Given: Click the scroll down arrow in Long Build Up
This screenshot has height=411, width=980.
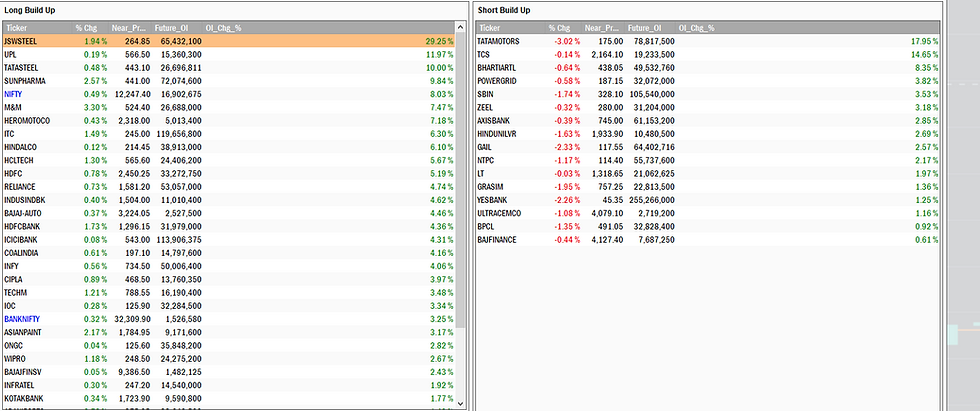Looking at the screenshot, I should coord(461,403).
